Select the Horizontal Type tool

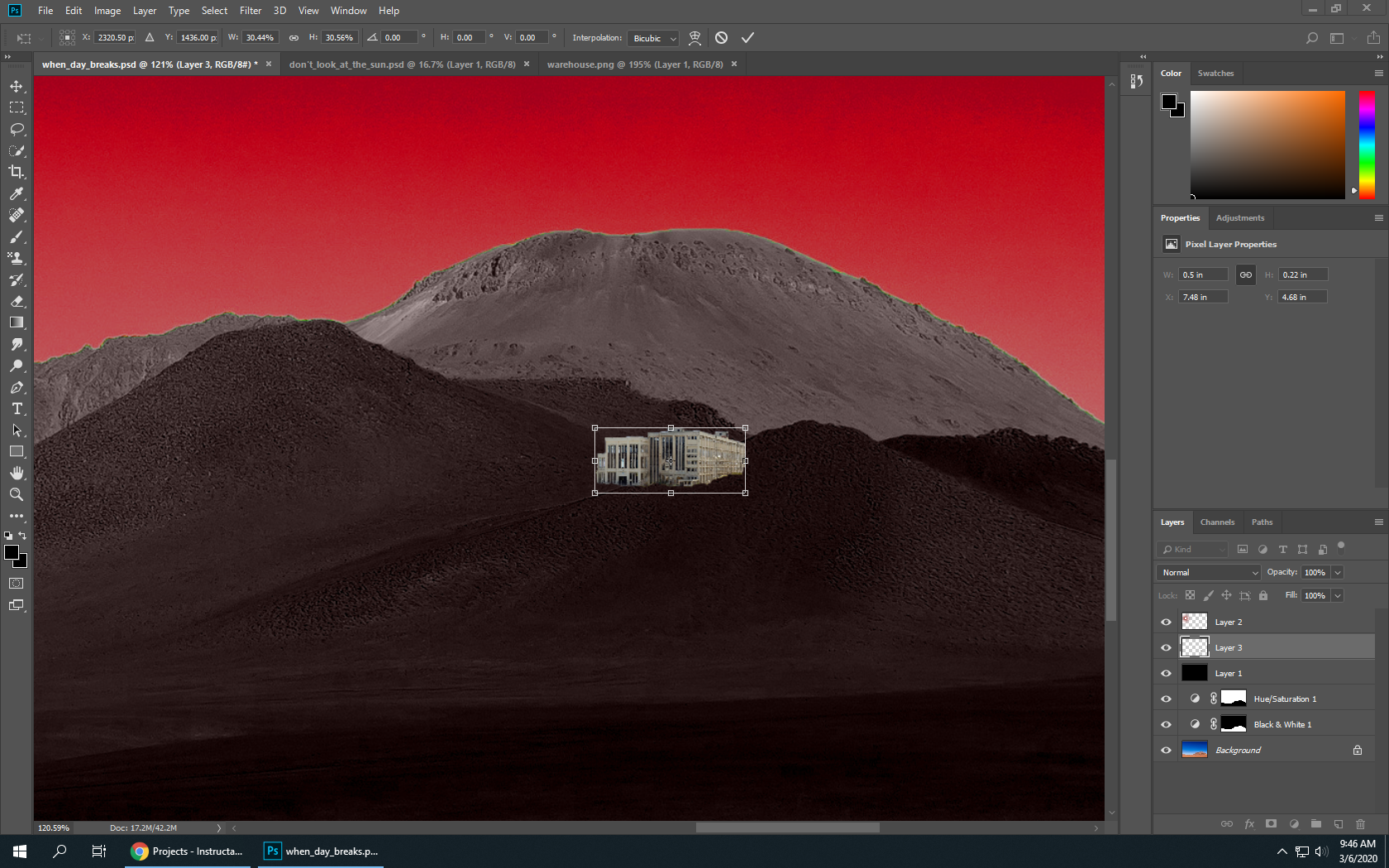[17, 409]
